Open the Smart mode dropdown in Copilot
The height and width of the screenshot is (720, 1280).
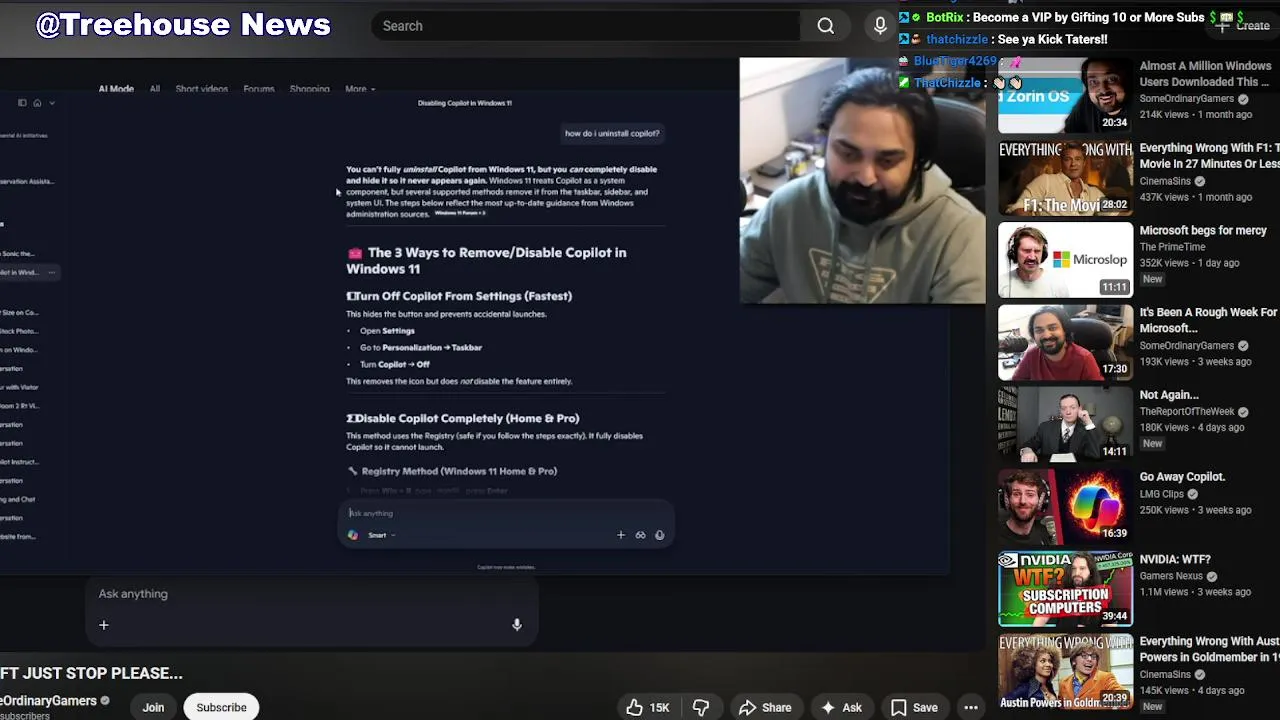(x=381, y=535)
